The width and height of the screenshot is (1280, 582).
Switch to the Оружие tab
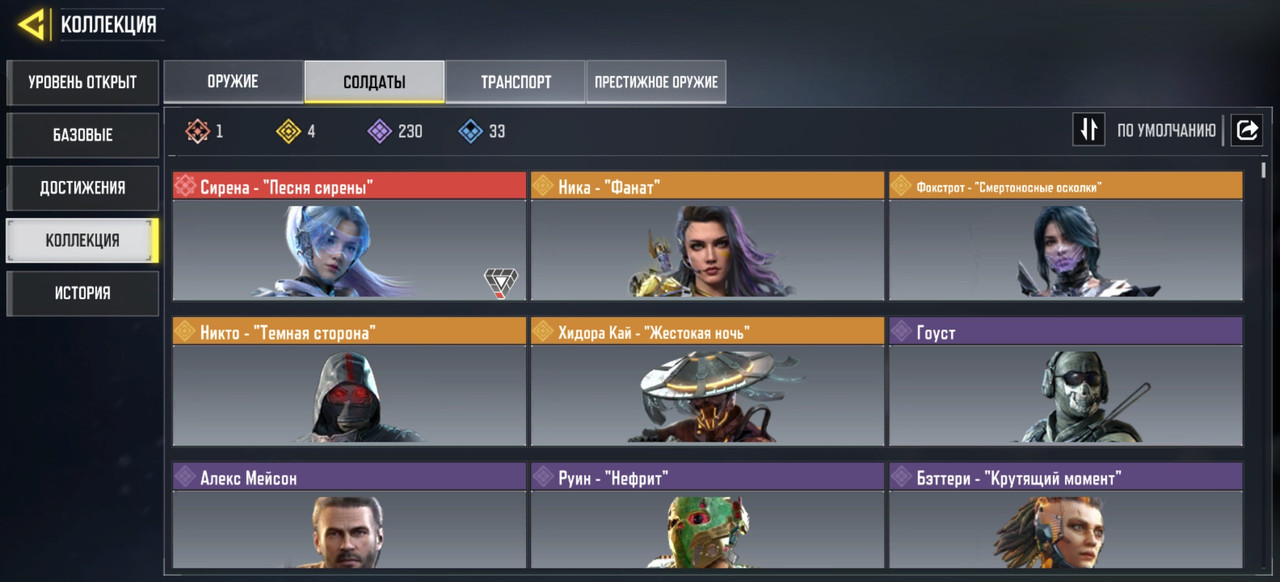click(233, 82)
